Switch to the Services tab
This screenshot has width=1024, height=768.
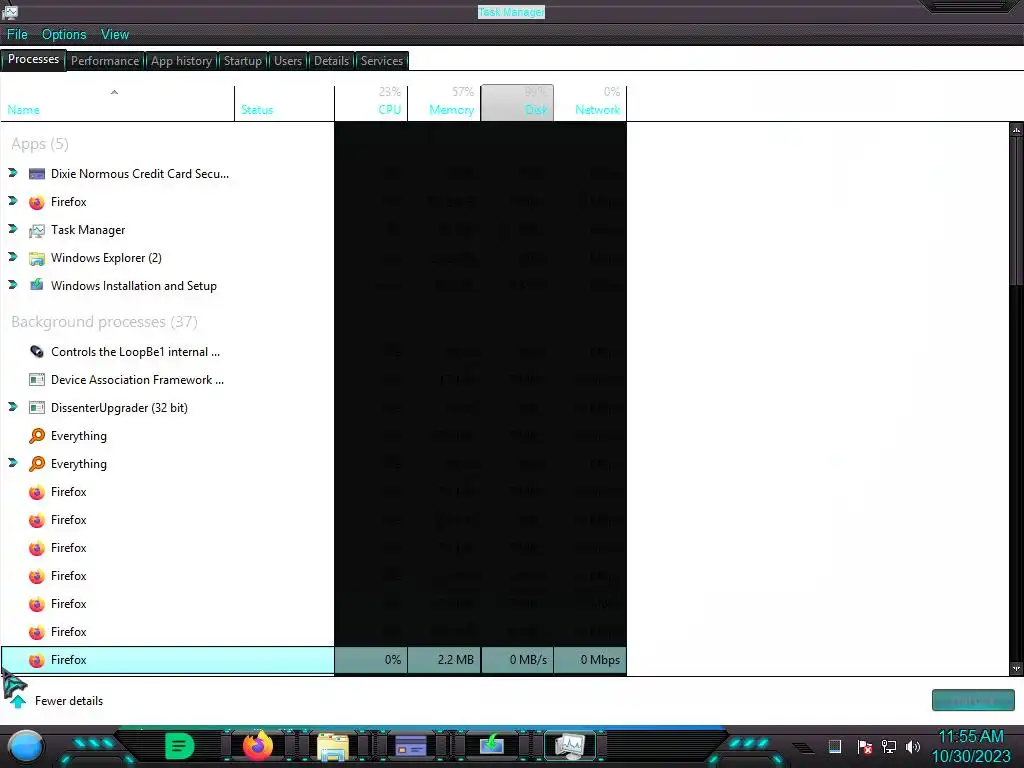382,61
